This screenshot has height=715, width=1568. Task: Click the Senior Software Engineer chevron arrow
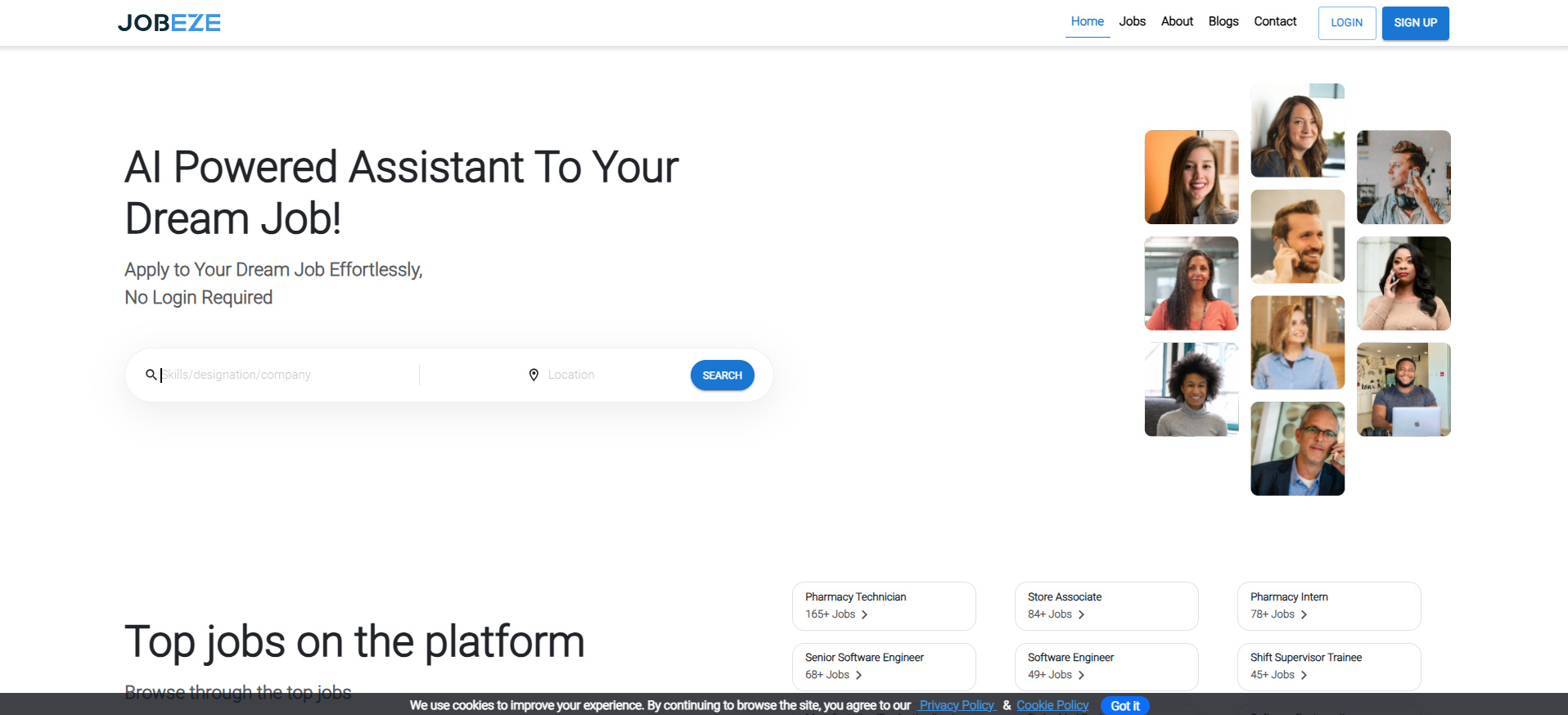858,675
